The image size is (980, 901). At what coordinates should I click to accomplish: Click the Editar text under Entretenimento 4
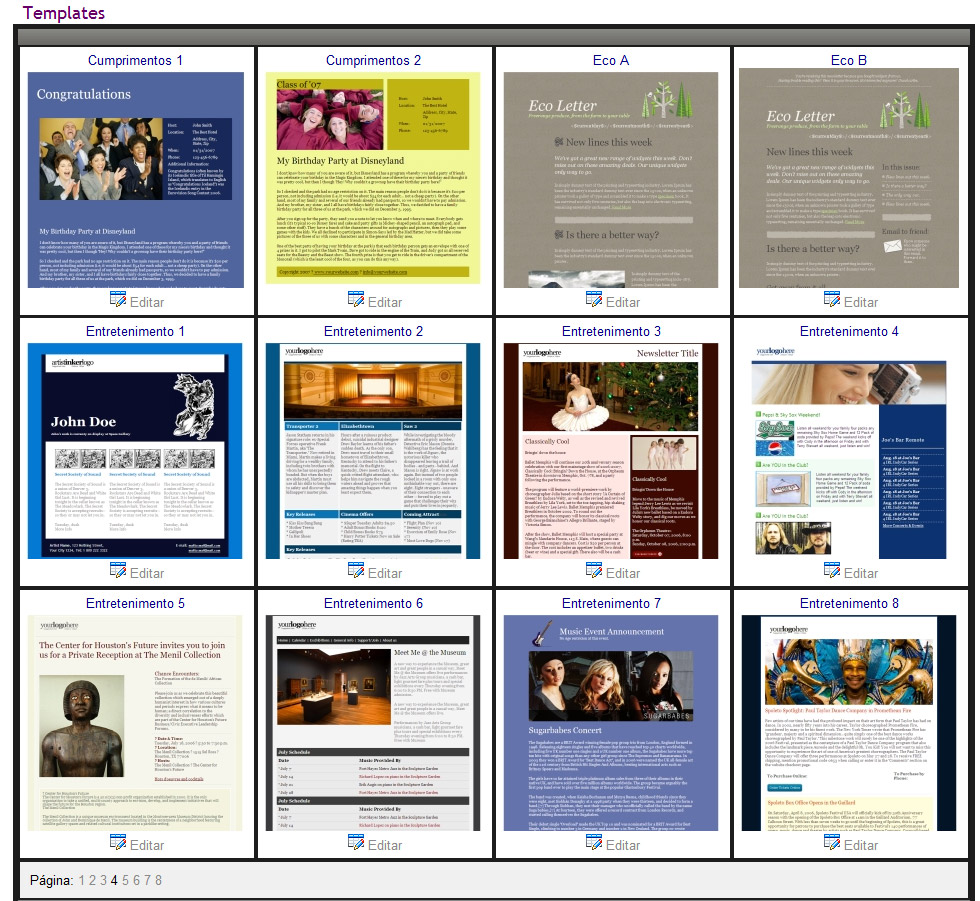tap(861, 573)
